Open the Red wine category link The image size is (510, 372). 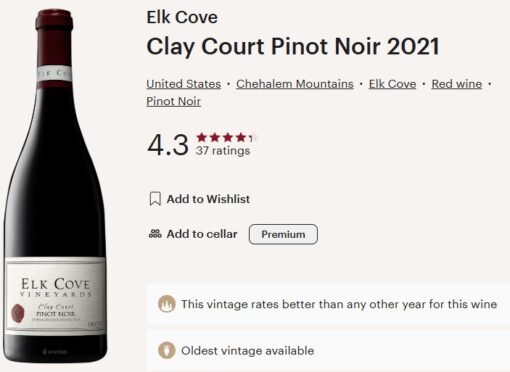[x=457, y=84]
